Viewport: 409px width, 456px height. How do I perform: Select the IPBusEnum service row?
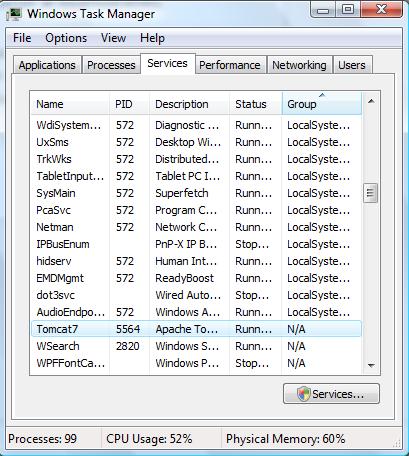point(196,244)
